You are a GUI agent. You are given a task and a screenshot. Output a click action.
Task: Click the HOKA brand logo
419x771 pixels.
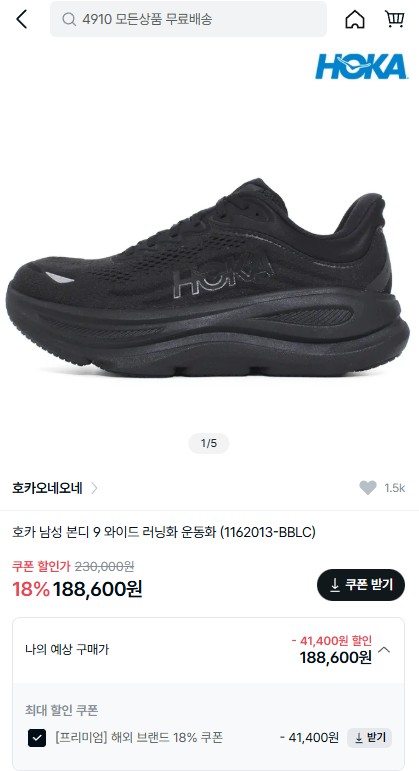361,66
